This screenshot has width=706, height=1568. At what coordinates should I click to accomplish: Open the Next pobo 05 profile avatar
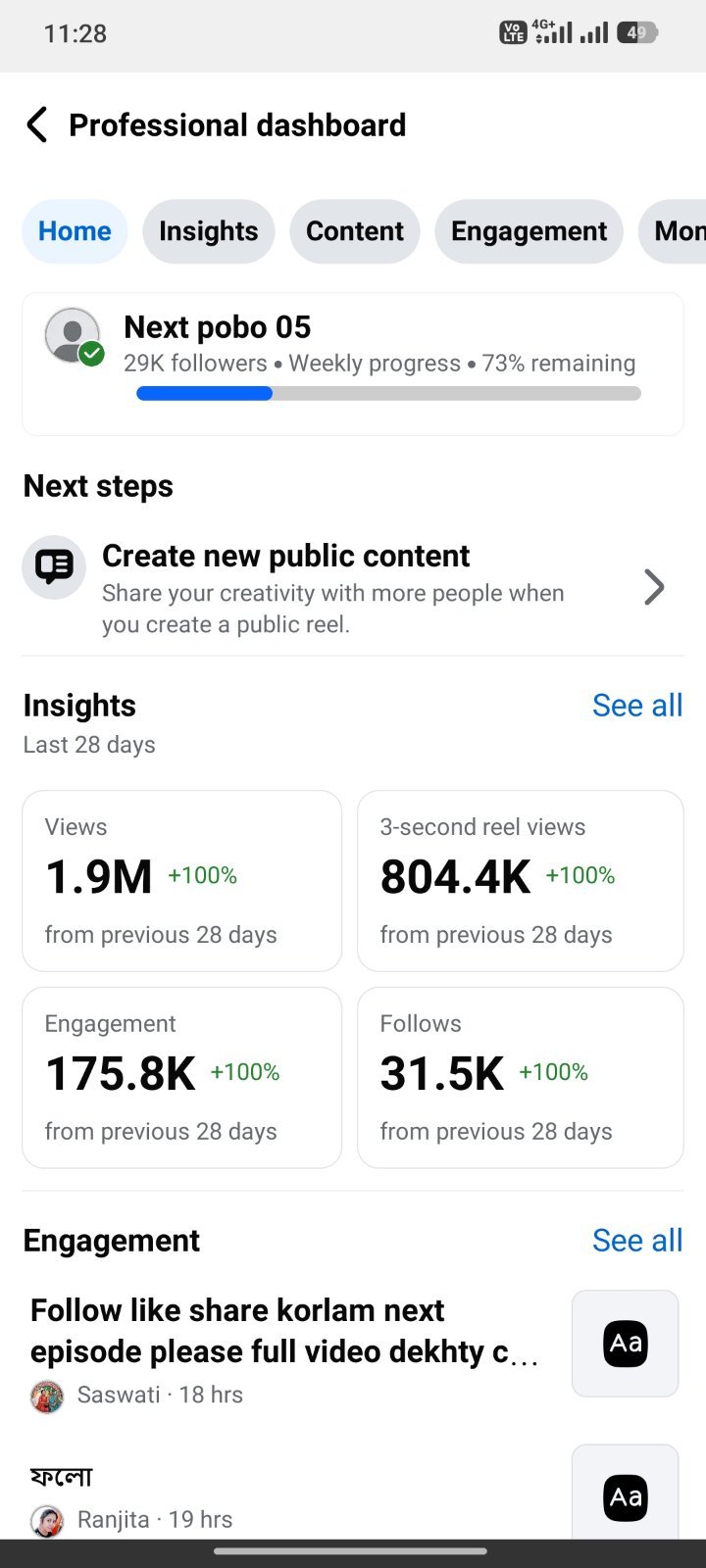coord(74,337)
